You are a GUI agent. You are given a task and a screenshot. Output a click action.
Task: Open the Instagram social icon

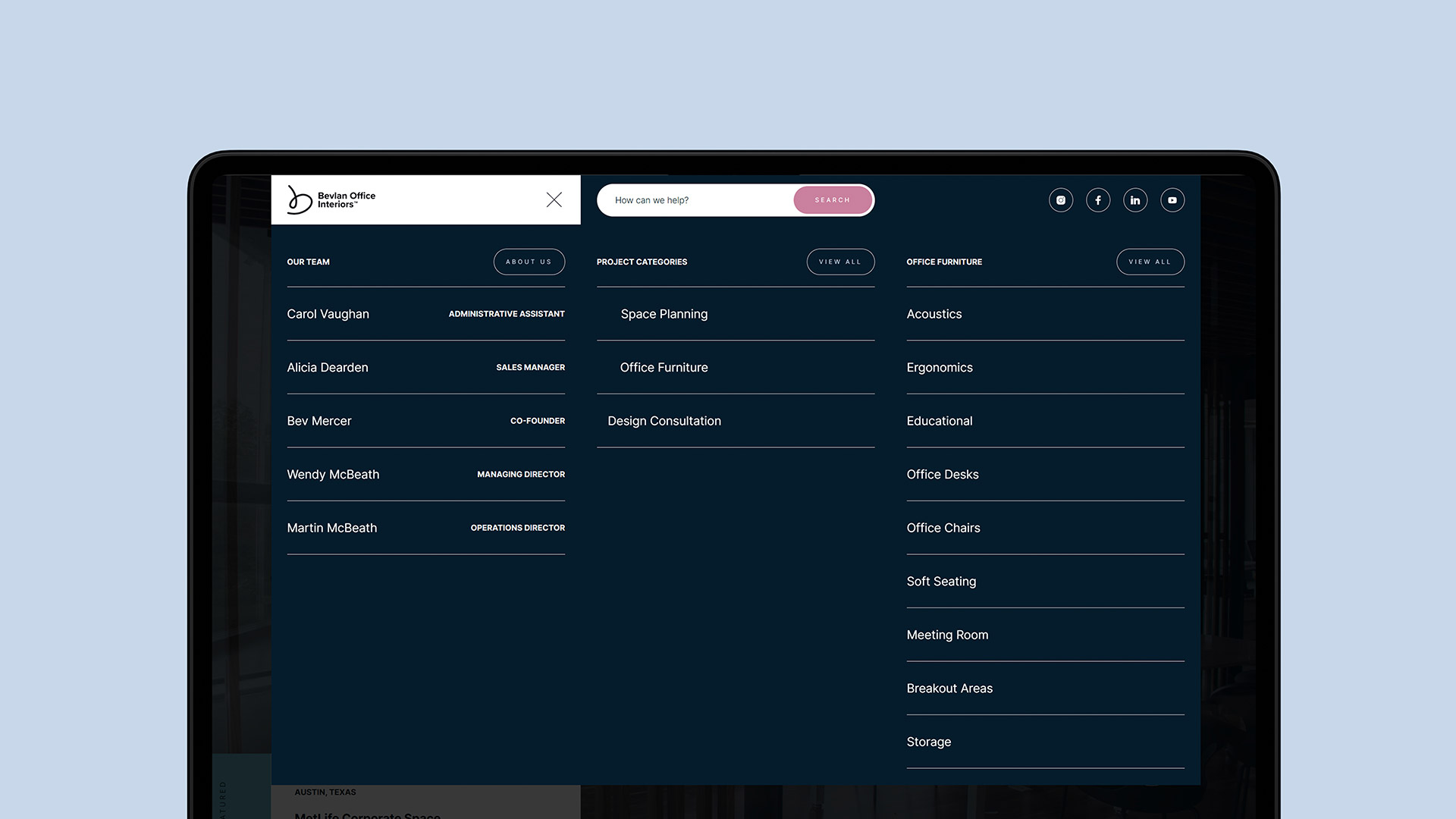pyautogui.click(x=1061, y=200)
